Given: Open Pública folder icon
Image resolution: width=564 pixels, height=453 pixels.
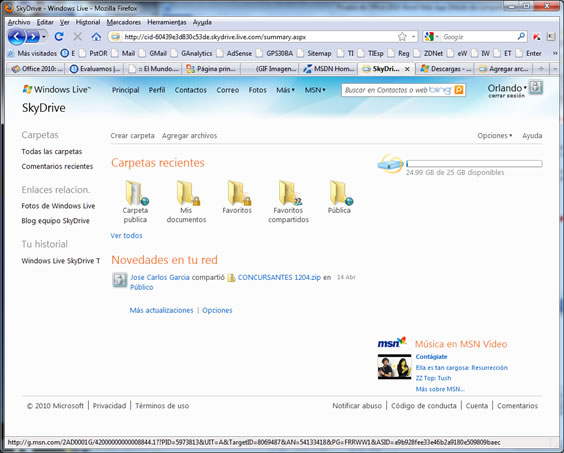Looking at the screenshot, I should pos(341,193).
